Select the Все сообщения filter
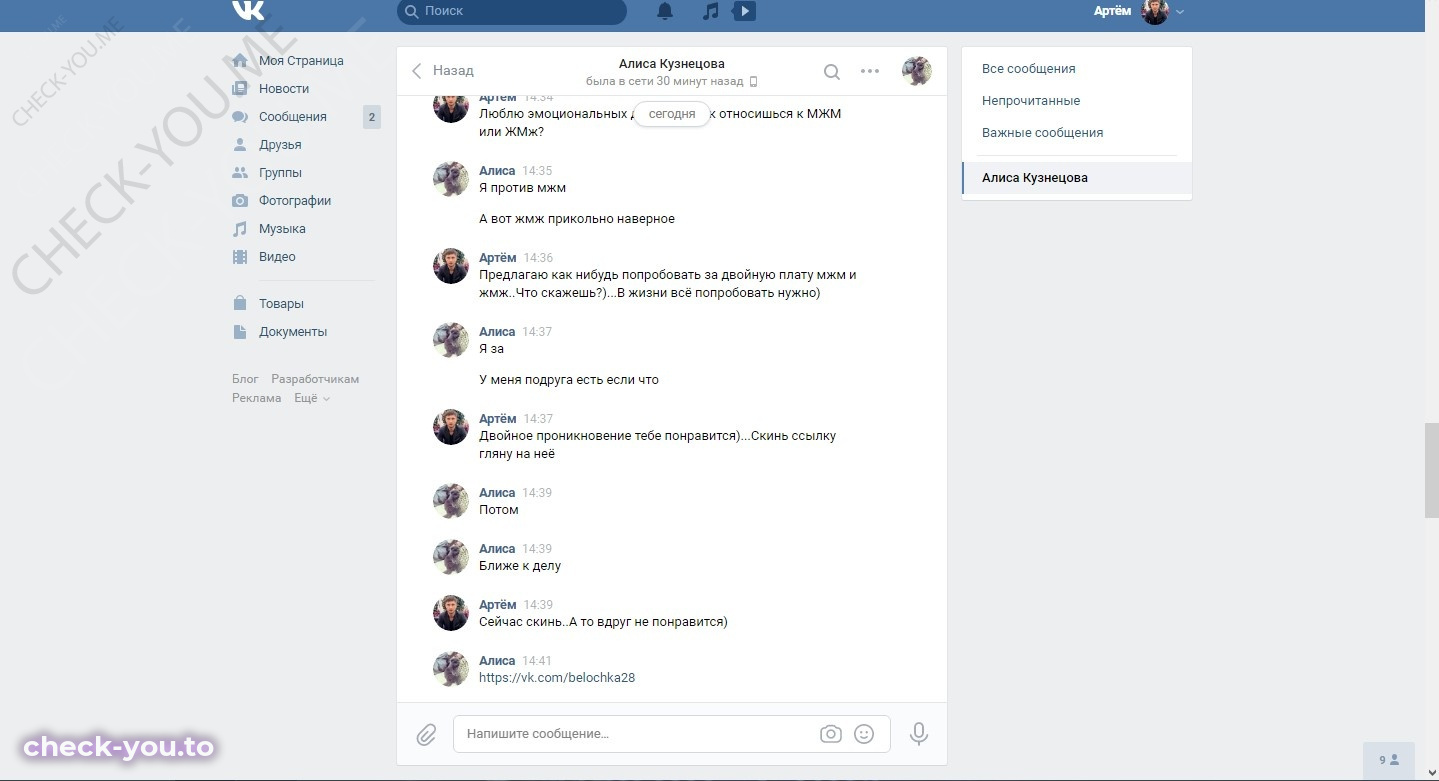This screenshot has width=1439, height=781. [x=1029, y=69]
